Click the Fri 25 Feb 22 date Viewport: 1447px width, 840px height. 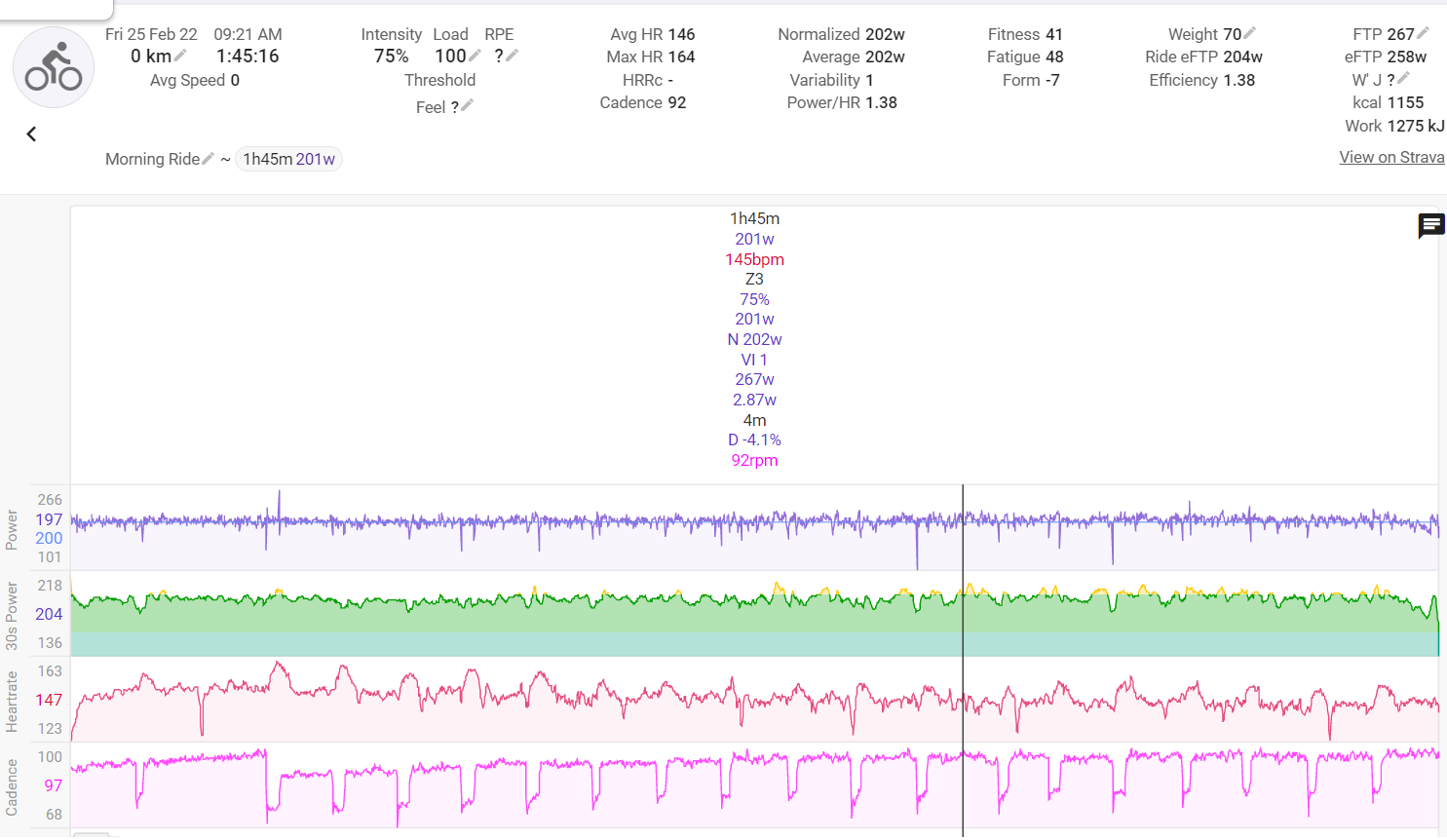151,34
